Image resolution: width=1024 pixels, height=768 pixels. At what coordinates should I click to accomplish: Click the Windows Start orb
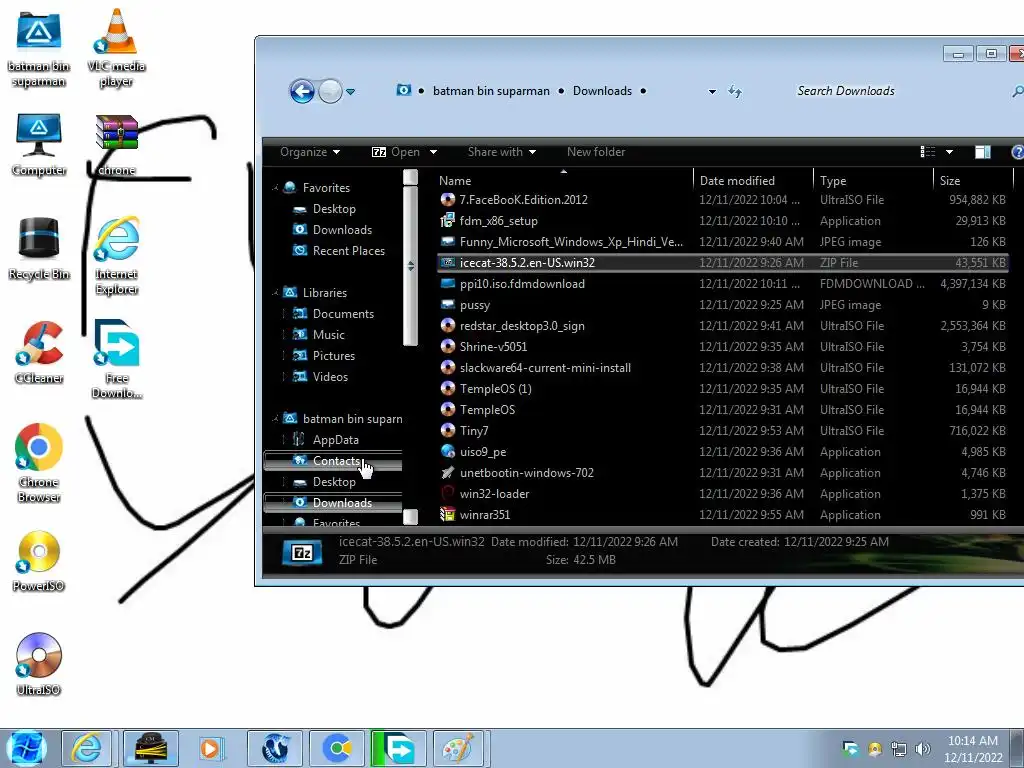(26, 748)
